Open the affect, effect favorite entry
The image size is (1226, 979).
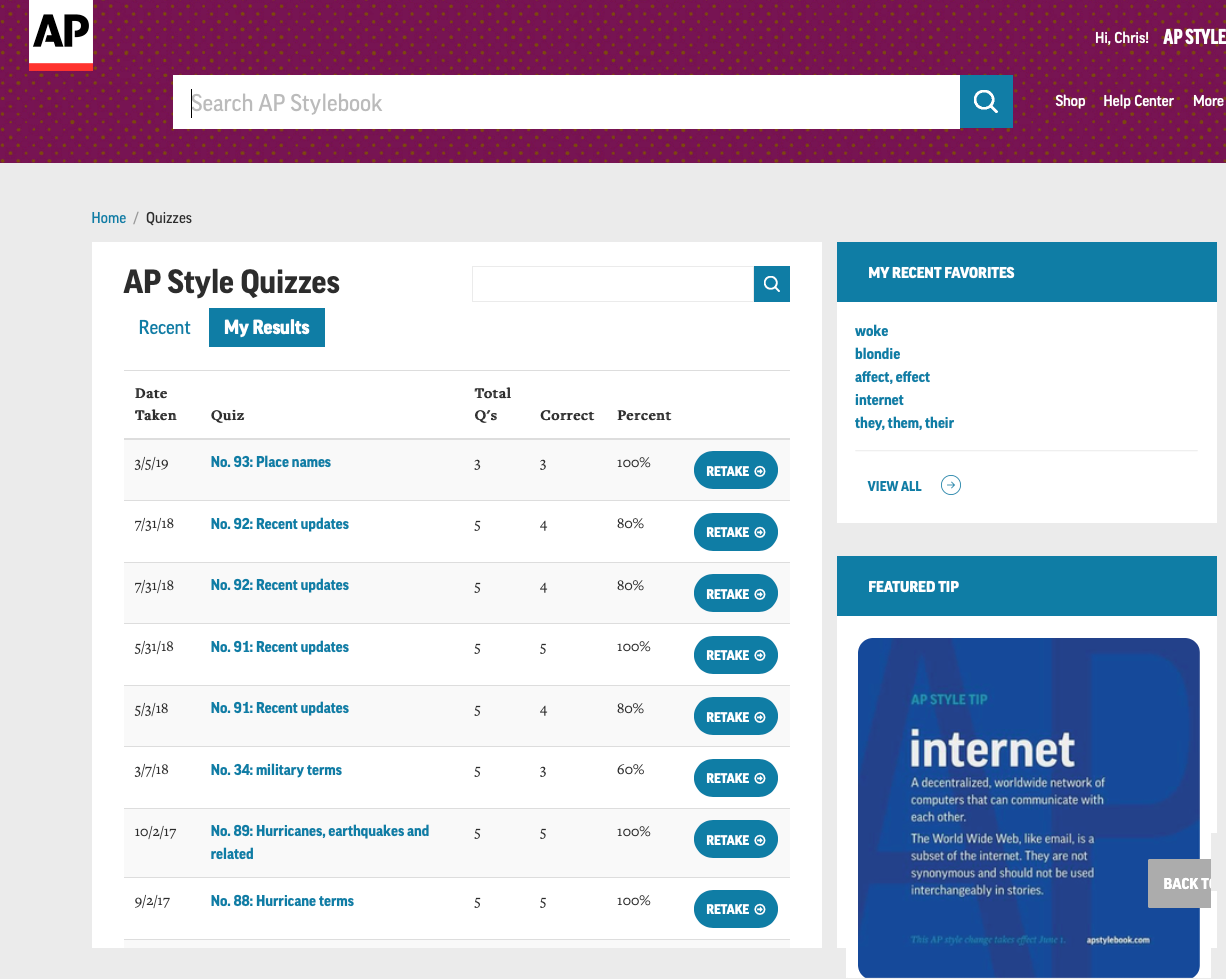tap(892, 377)
